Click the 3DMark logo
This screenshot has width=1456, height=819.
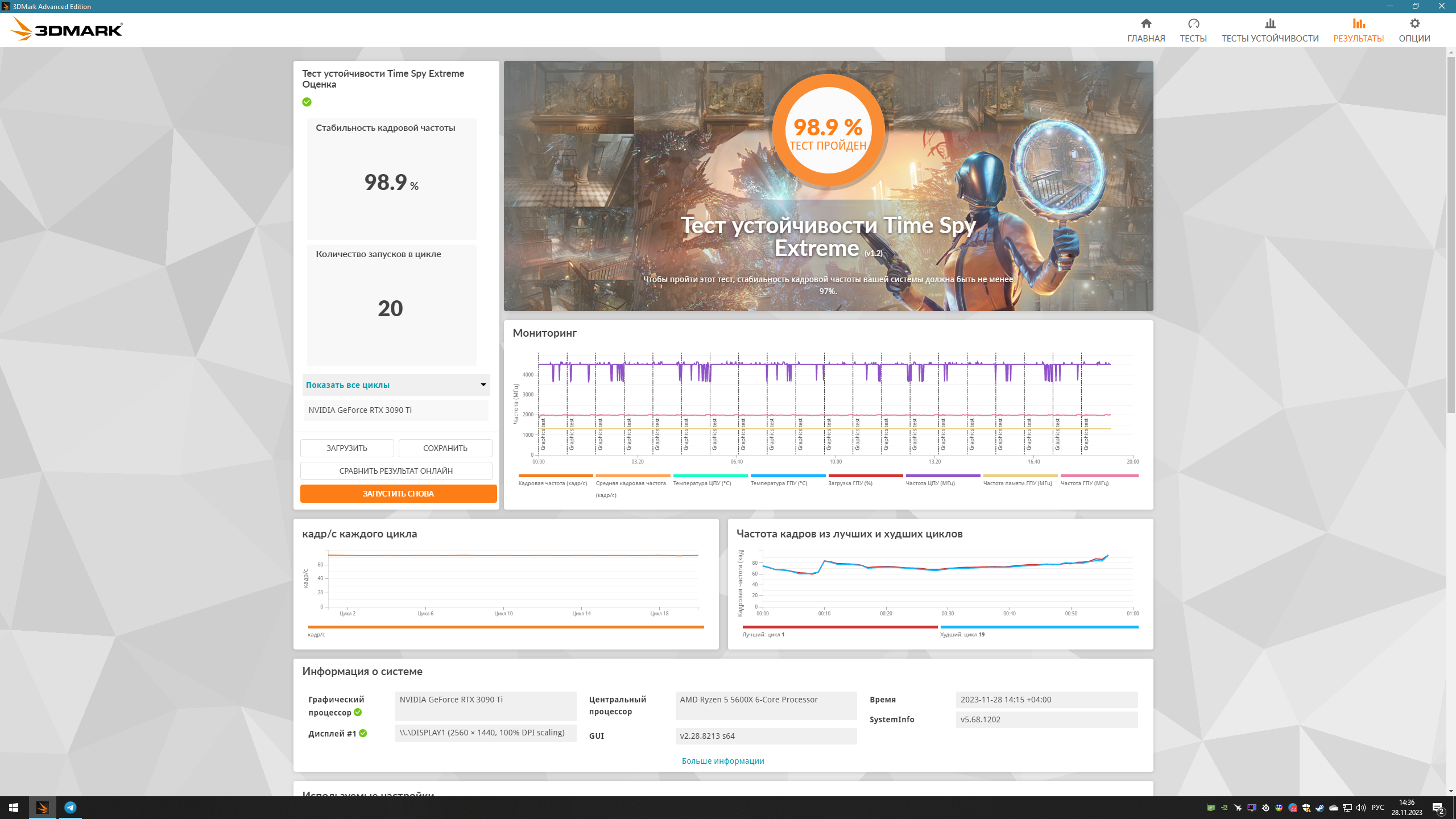(67, 29)
